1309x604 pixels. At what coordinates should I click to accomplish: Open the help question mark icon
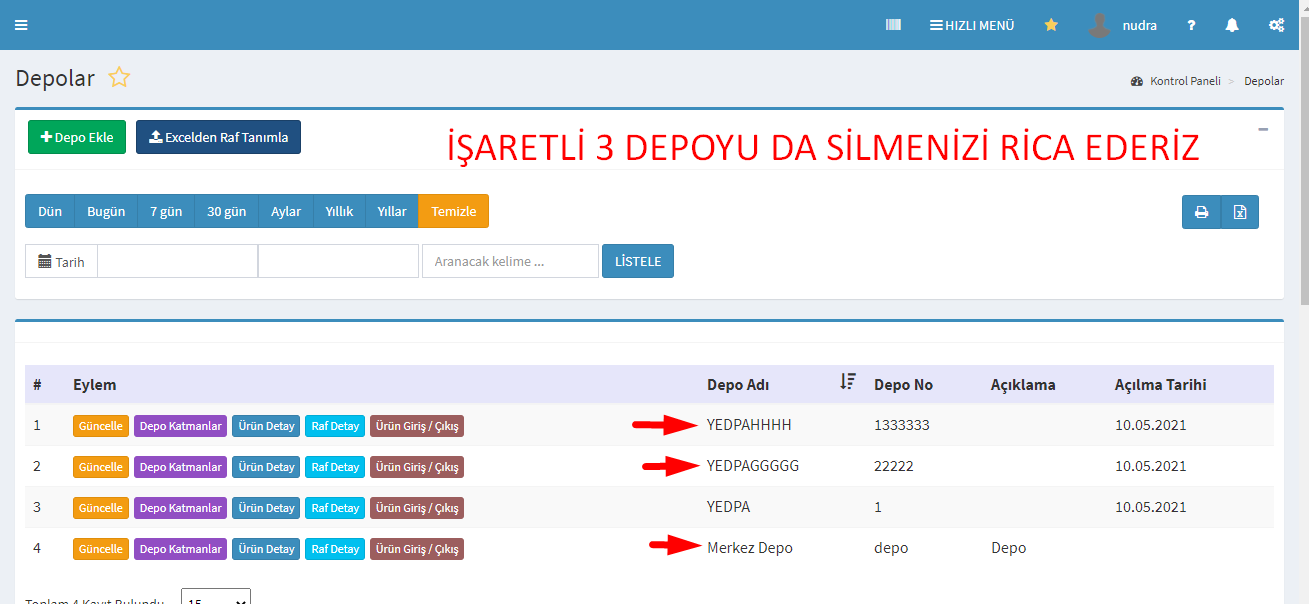[1191, 25]
